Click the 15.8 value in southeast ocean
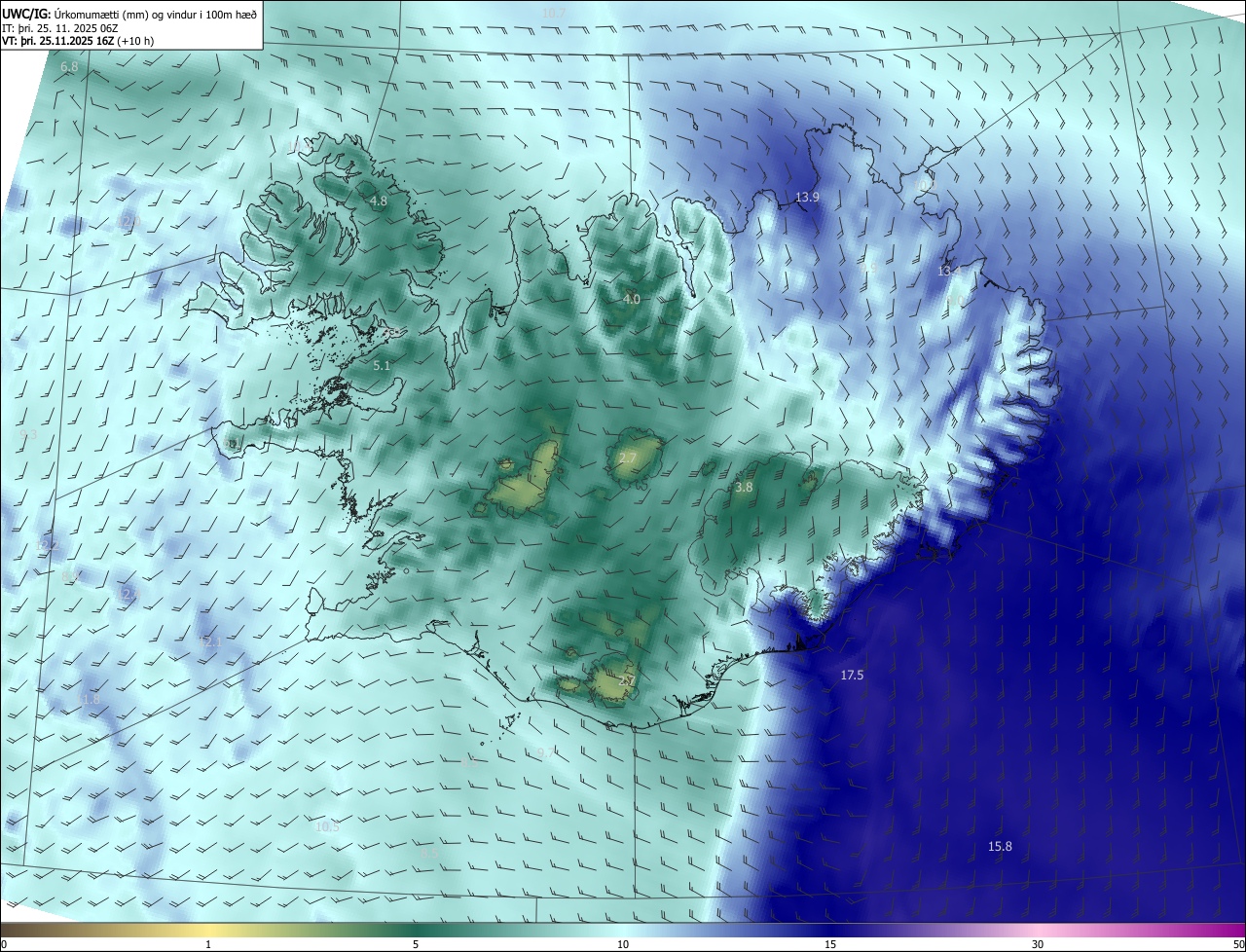The width and height of the screenshot is (1246, 952). [1000, 846]
